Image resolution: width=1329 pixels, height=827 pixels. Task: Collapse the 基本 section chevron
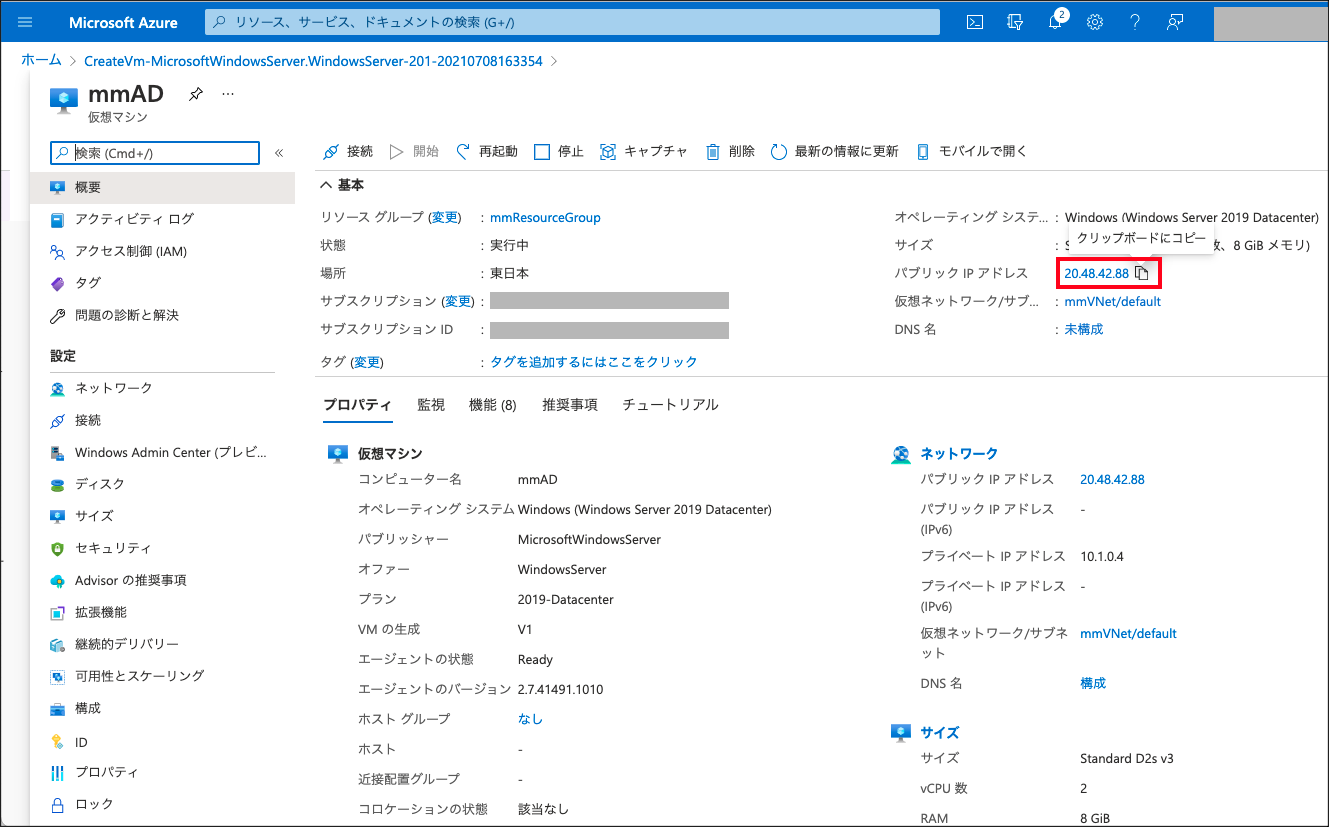pos(326,185)
